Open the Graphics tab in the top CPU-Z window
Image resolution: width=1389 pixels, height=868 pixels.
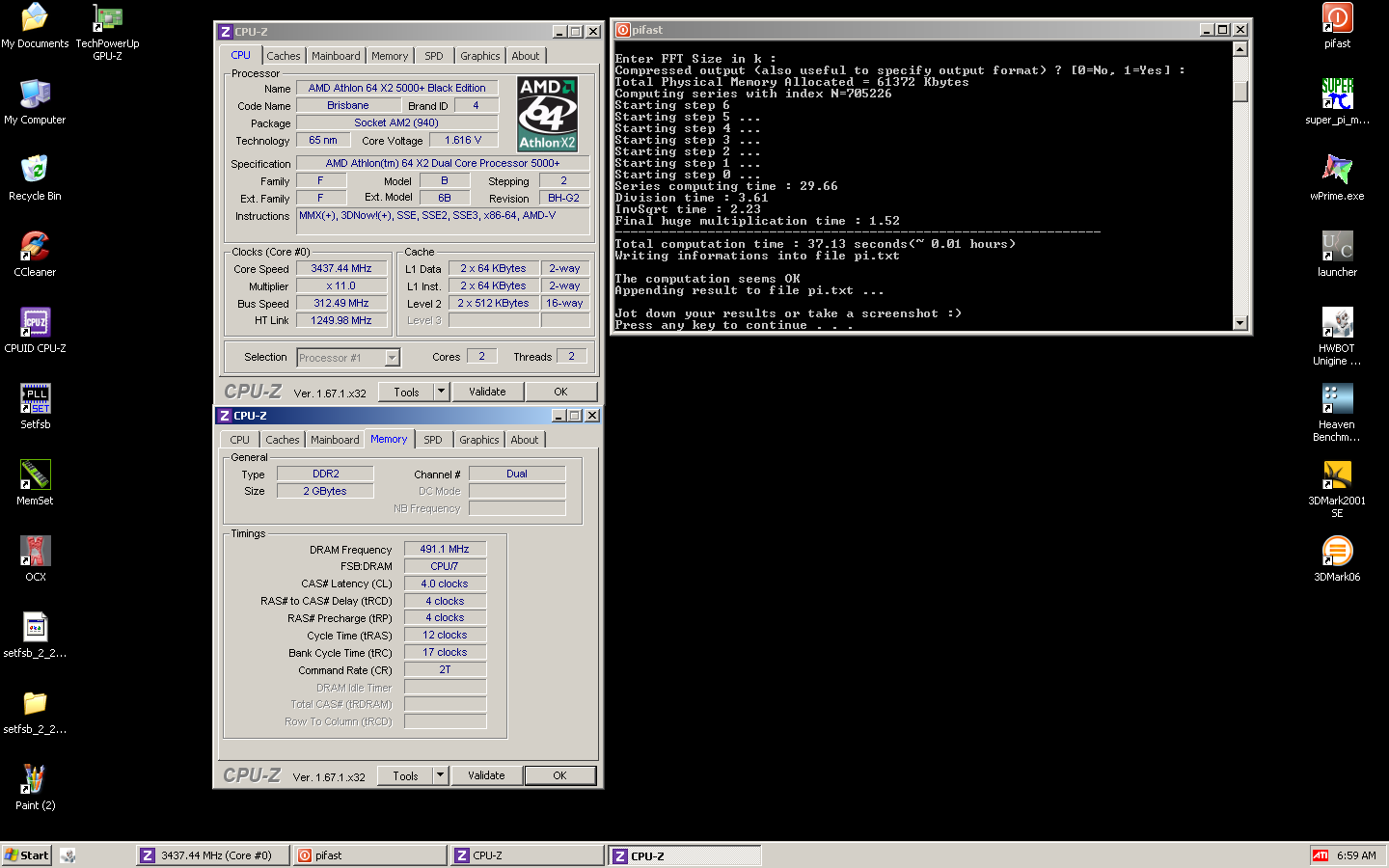(480, 56)
